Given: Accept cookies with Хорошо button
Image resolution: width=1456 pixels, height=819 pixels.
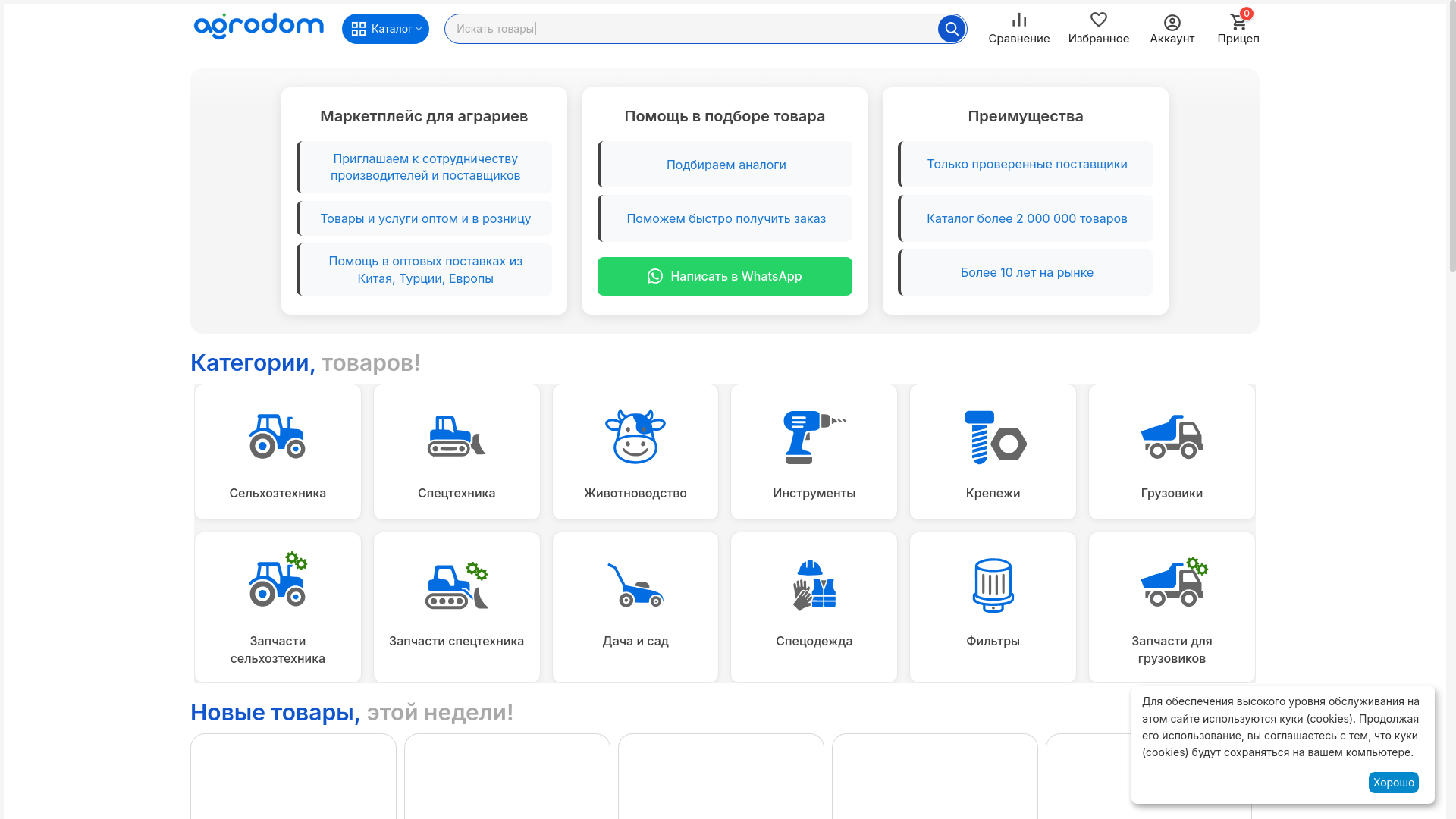Looking at the screenshot, I should (x=1394, y=783).
